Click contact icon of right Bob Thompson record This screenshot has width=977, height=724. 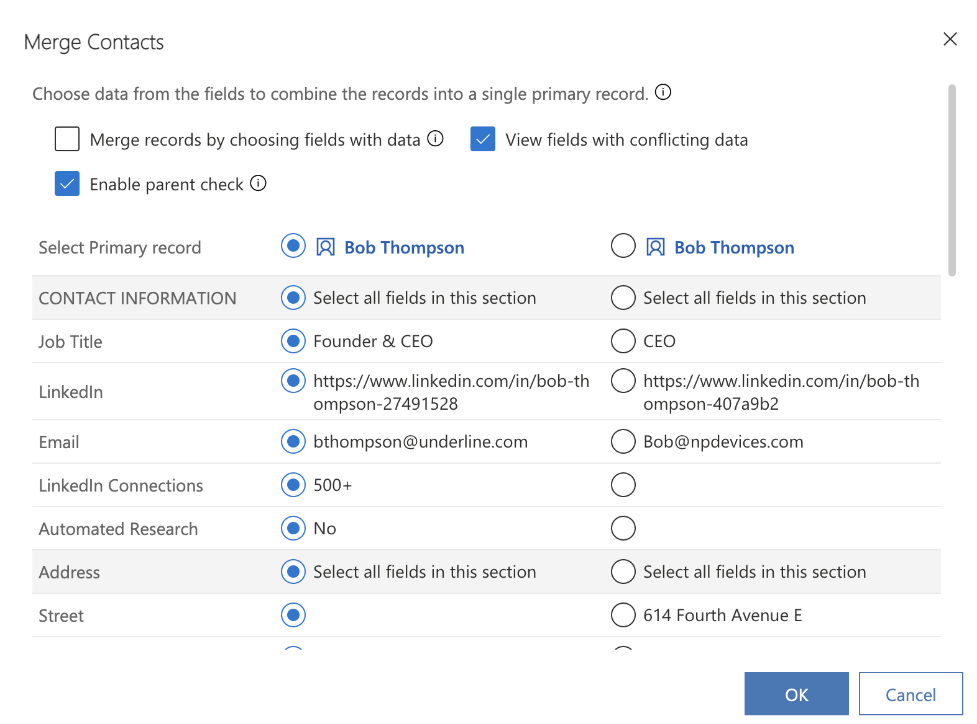tap(655, 247)
